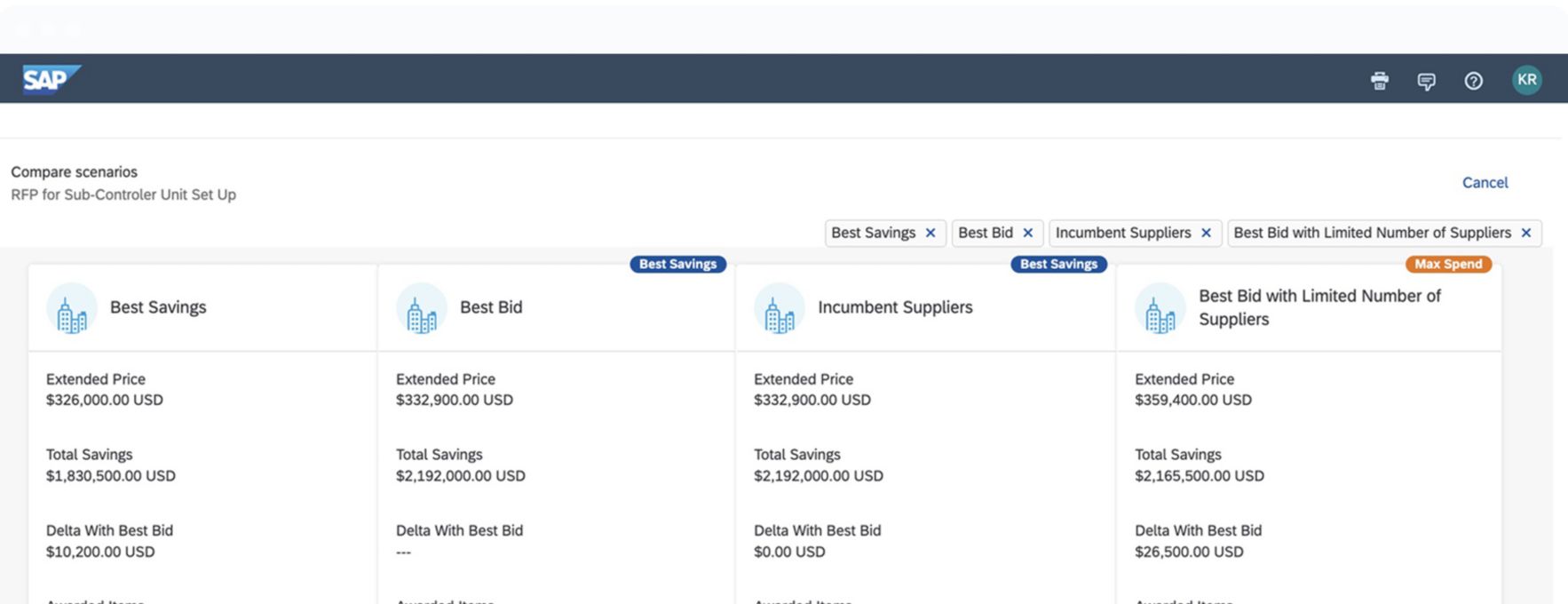Open the help question mark icon
Screen dimensions: 1568x604
pos(1473,81)
